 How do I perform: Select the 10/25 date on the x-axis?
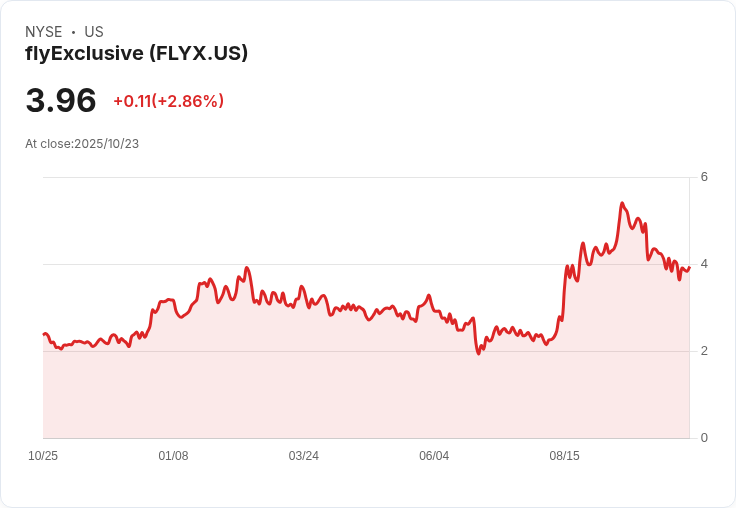pyautogui.click(x=43, y=456)
